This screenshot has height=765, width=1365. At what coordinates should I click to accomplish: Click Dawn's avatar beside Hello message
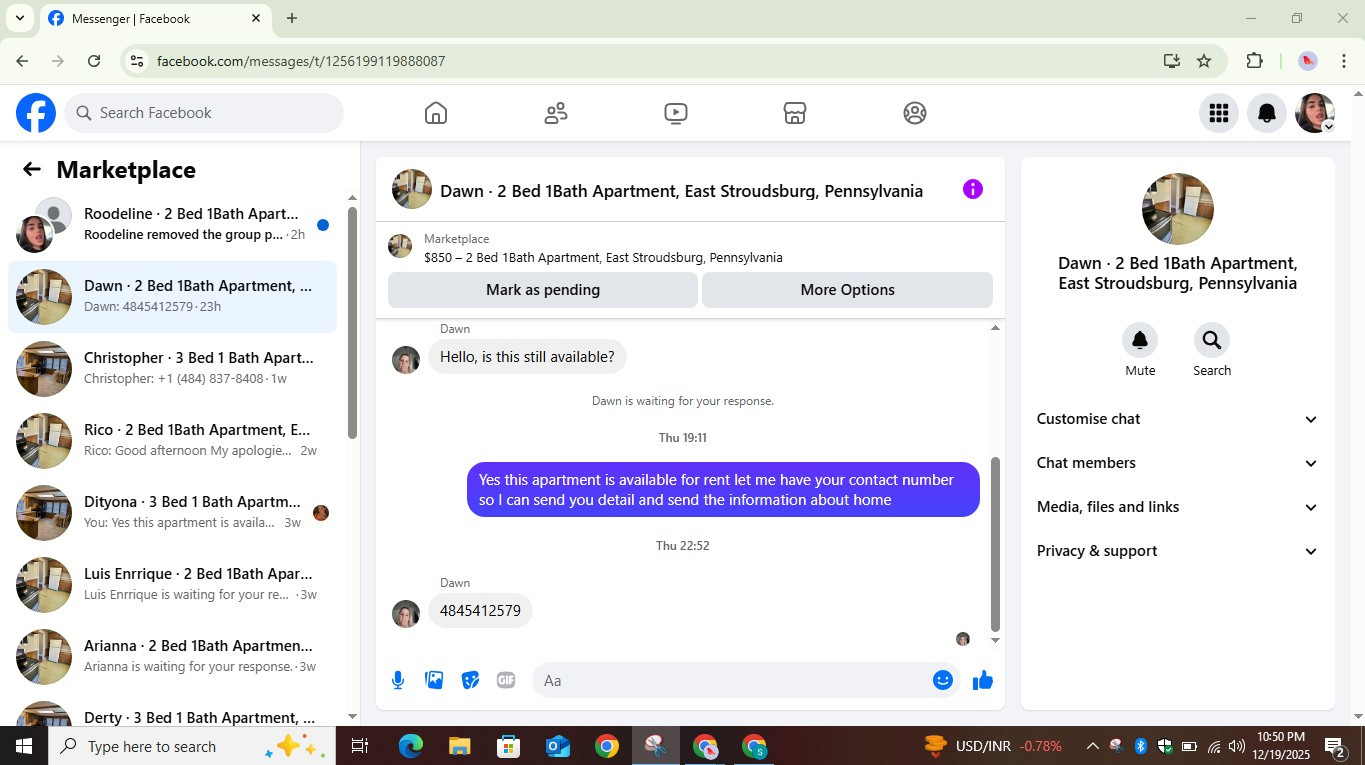(406, 360)
